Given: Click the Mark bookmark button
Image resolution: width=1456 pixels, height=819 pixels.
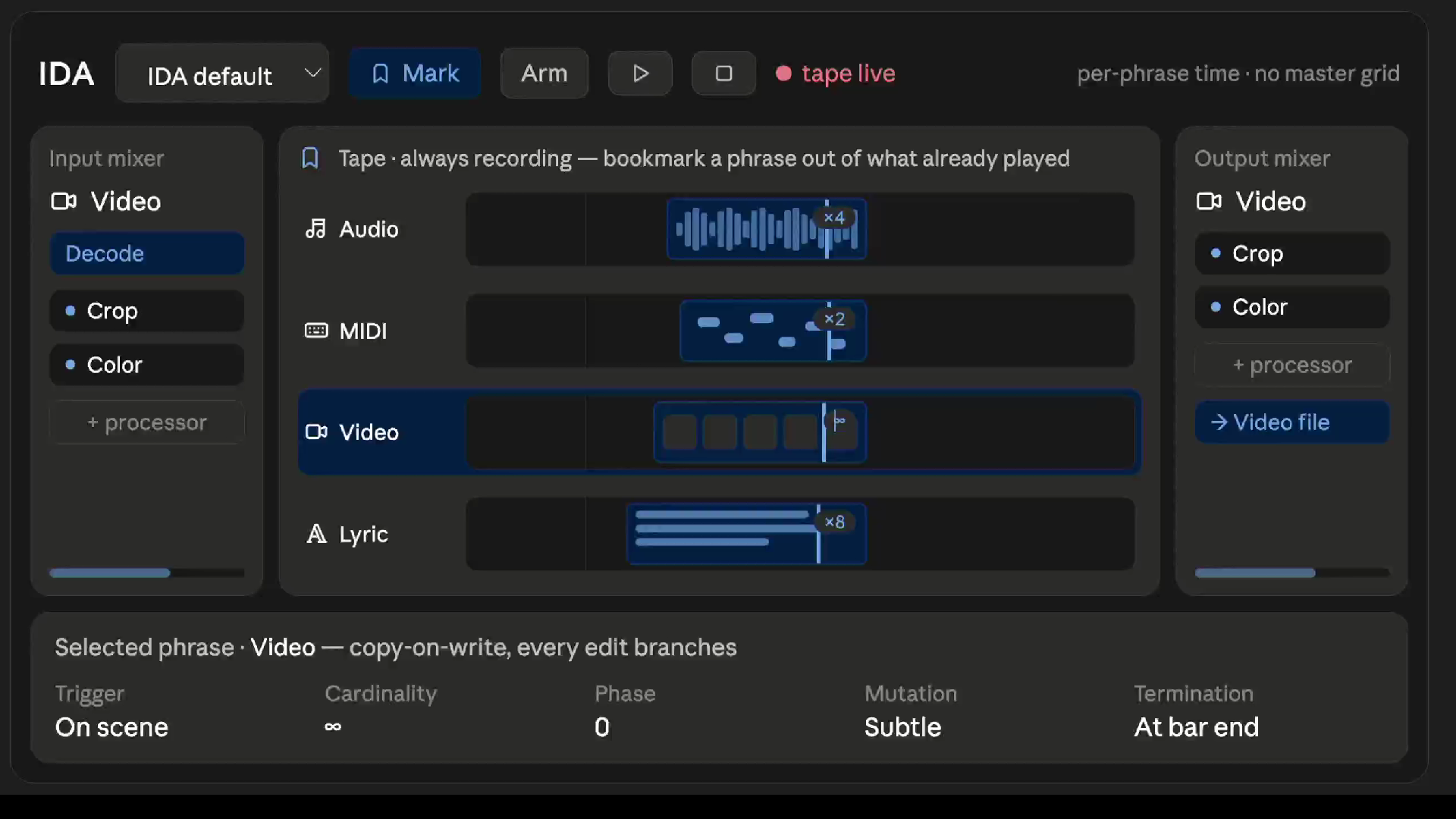Looking at the screenshot, I should click(415, 74).
